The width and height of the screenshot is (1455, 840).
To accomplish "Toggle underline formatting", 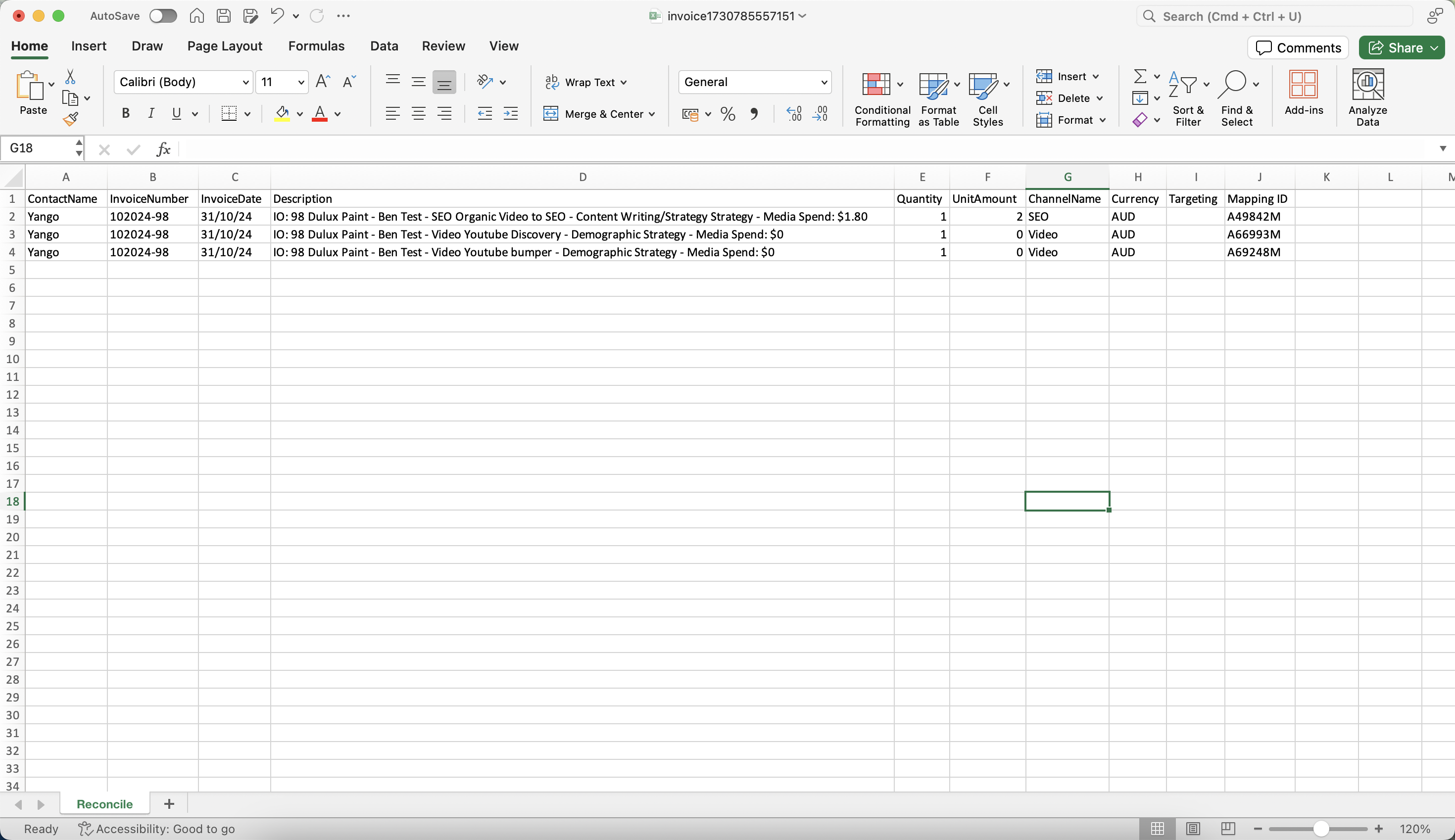I will coord(177,114).
